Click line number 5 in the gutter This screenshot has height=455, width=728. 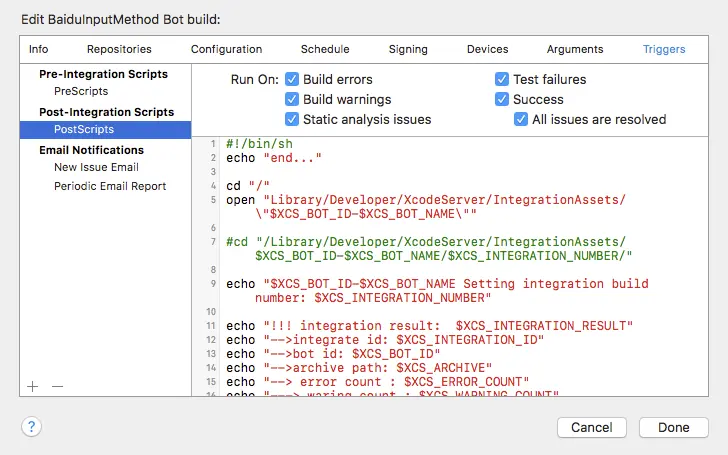point(213,200)
